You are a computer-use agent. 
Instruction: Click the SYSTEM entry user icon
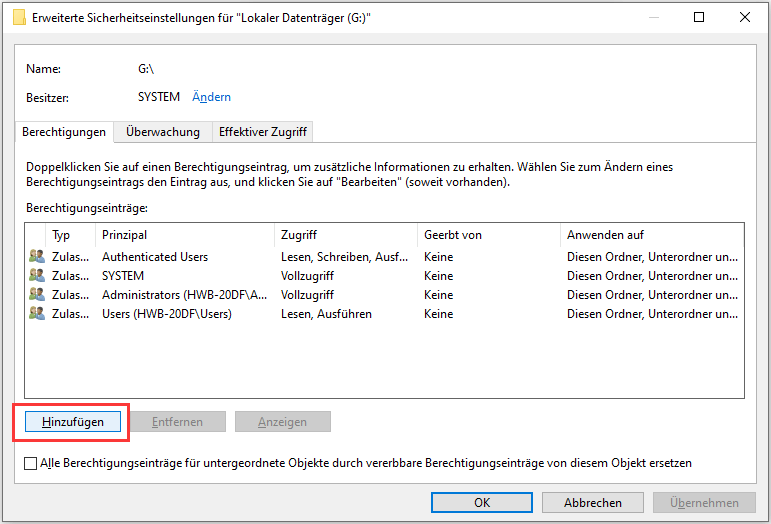pyautogui.click(x=37, y=276)
